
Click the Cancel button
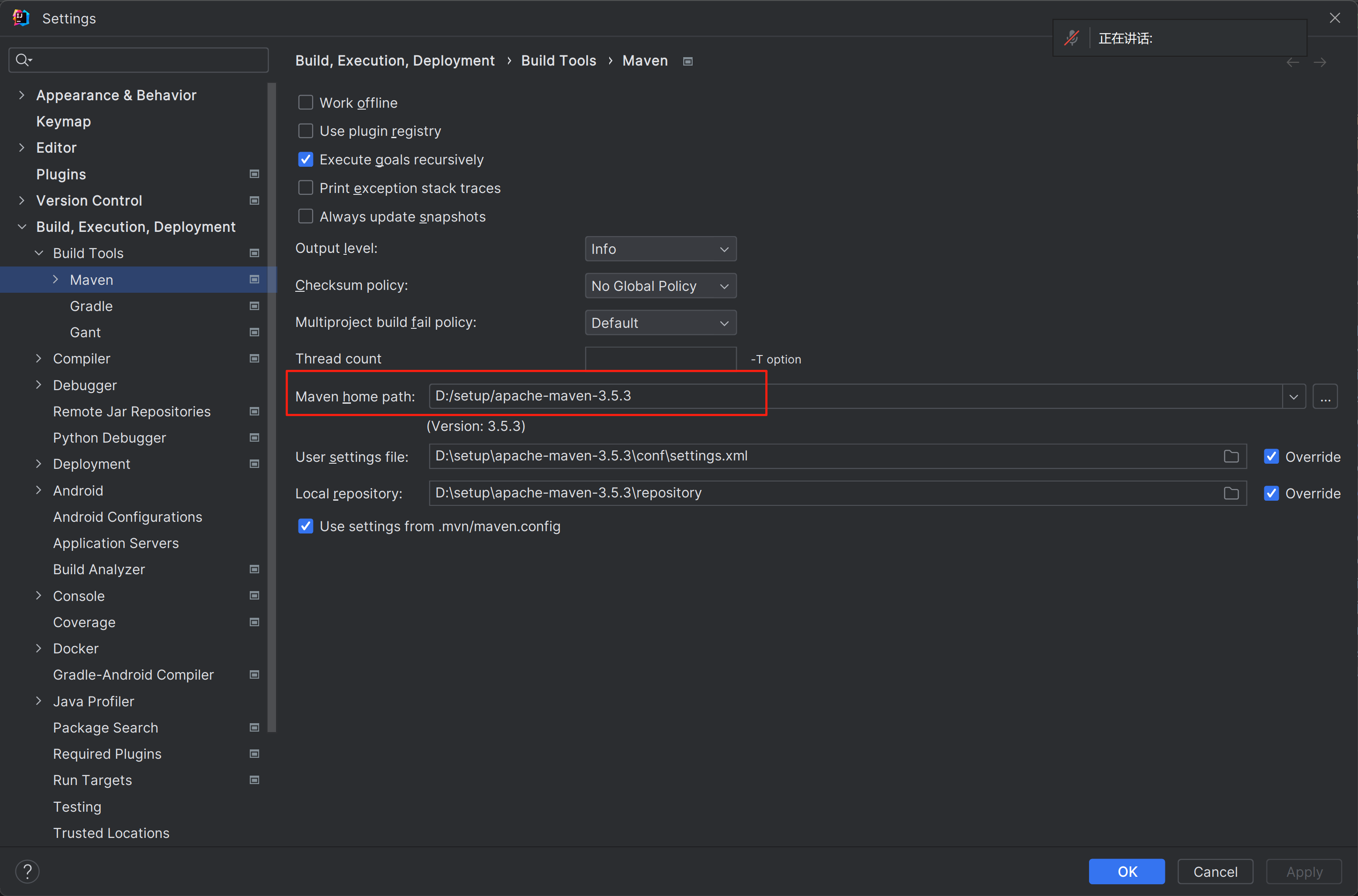coord(1215,872)
